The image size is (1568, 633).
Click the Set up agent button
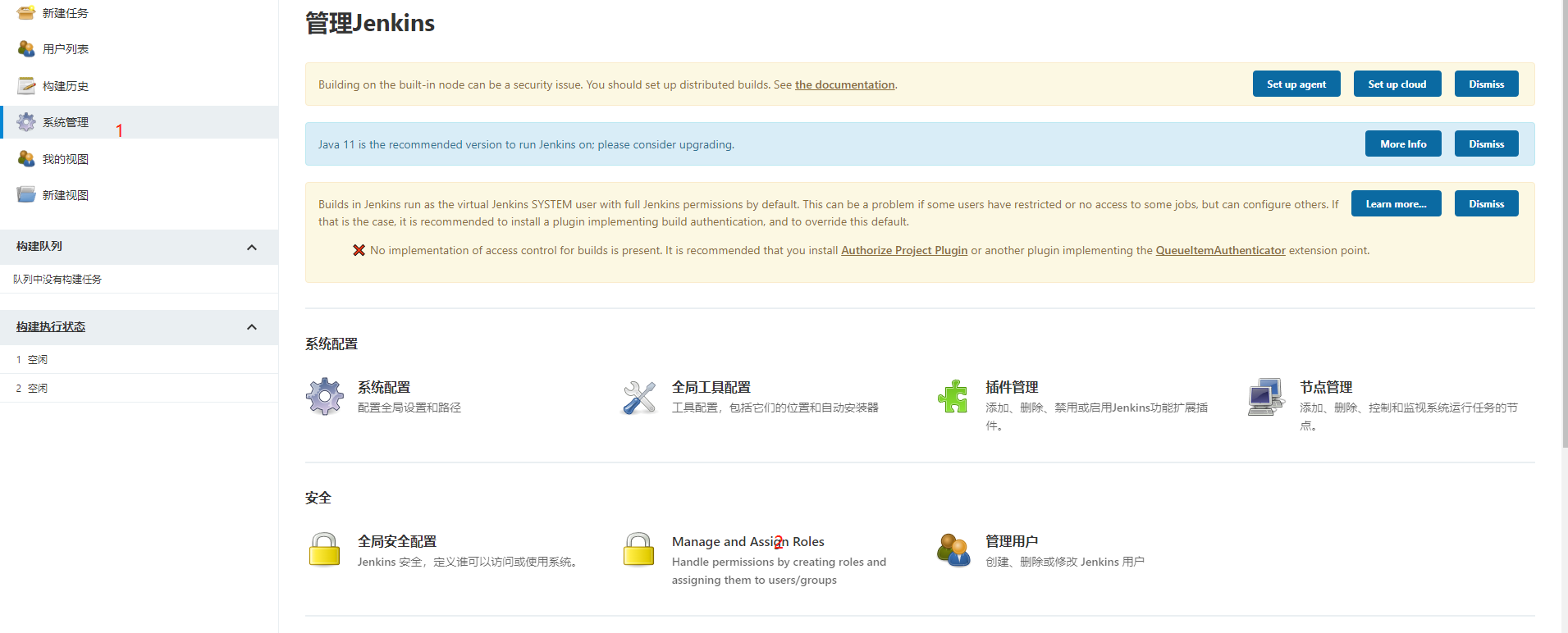point(1296,84)
